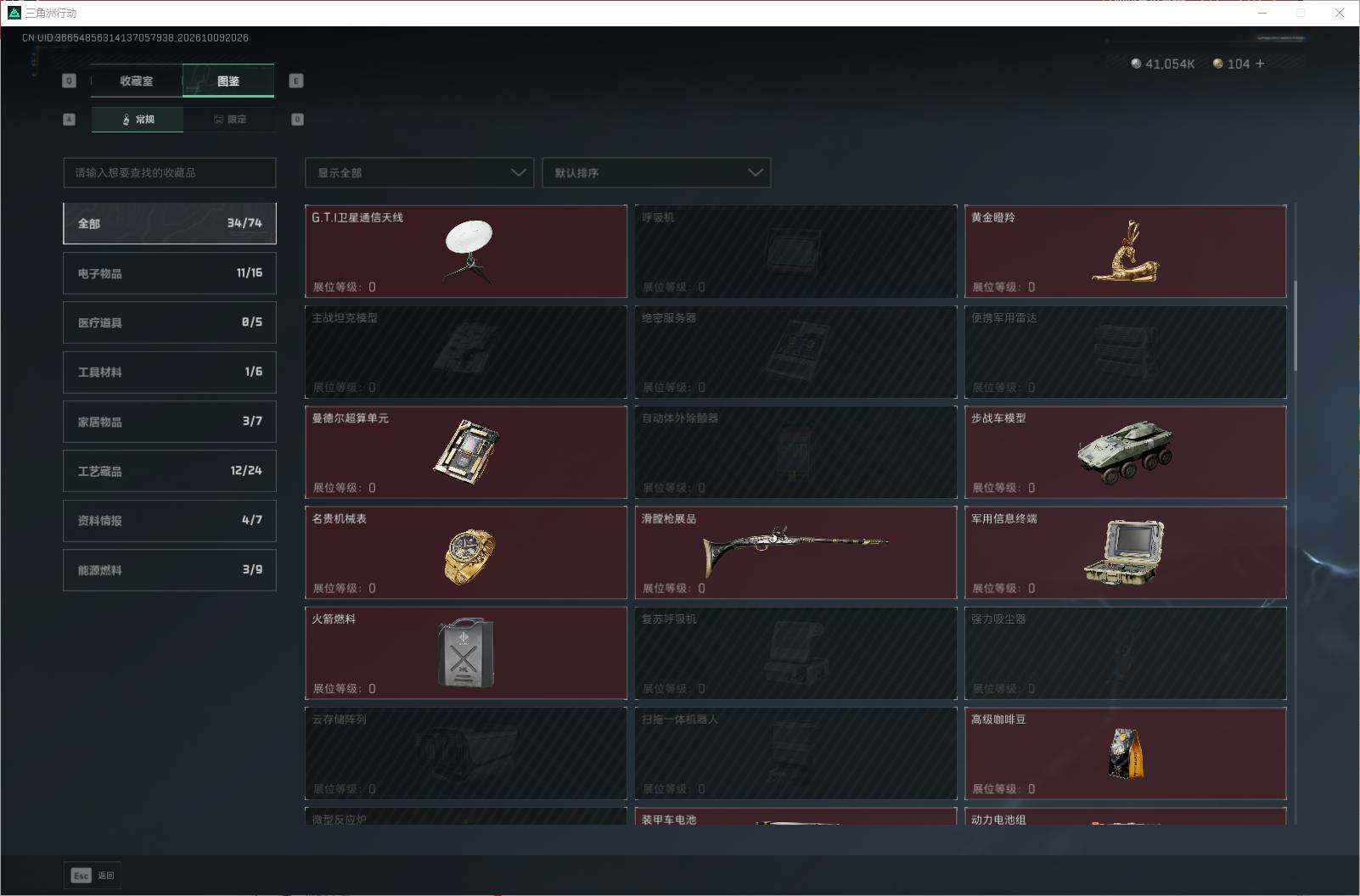Open the 军用信息终端 terminal case icon
1360x896 pixels.
coord(1124,552)
